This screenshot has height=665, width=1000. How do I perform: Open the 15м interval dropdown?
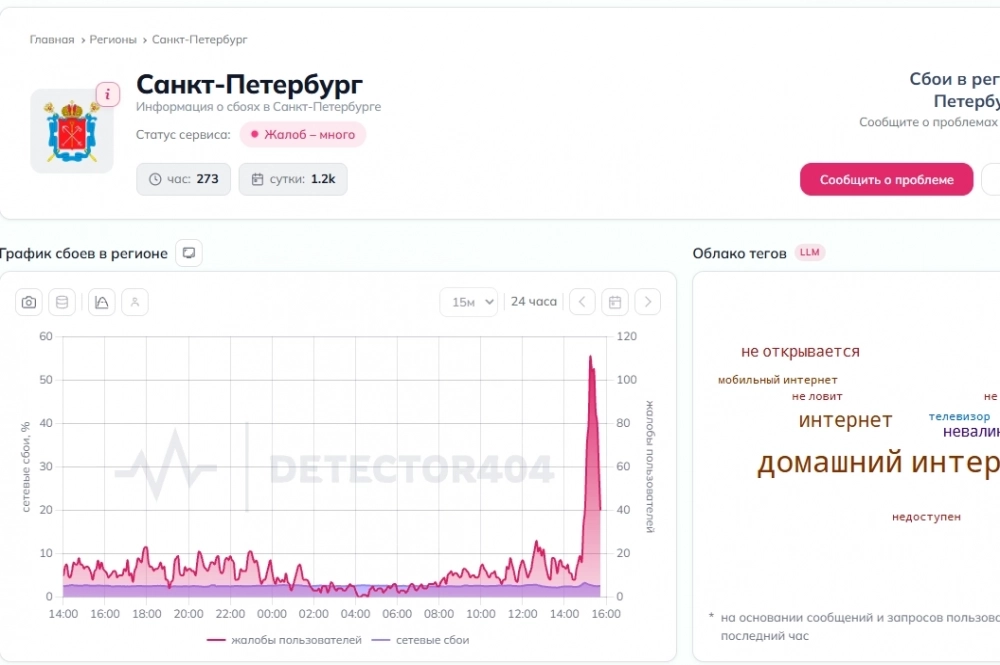click(469, 302)
